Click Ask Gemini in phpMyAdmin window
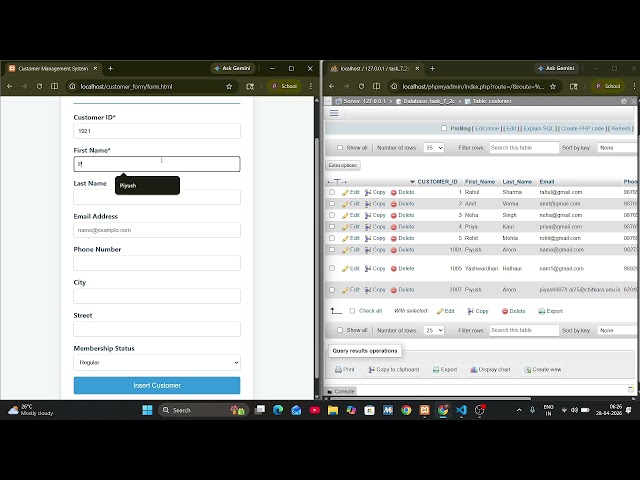640x480 pixels. pos(556,68)
